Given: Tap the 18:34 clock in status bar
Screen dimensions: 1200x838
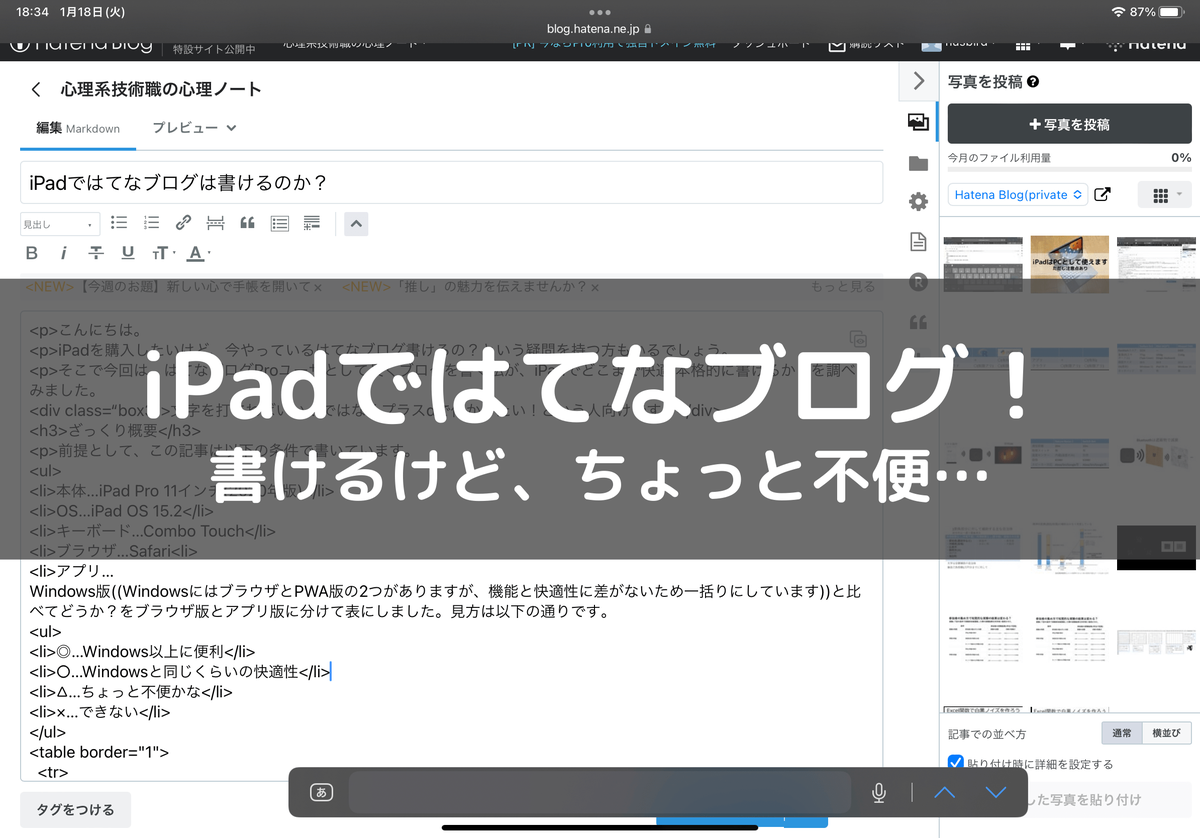Looking at the screenshot, I should tap(34, 12).
